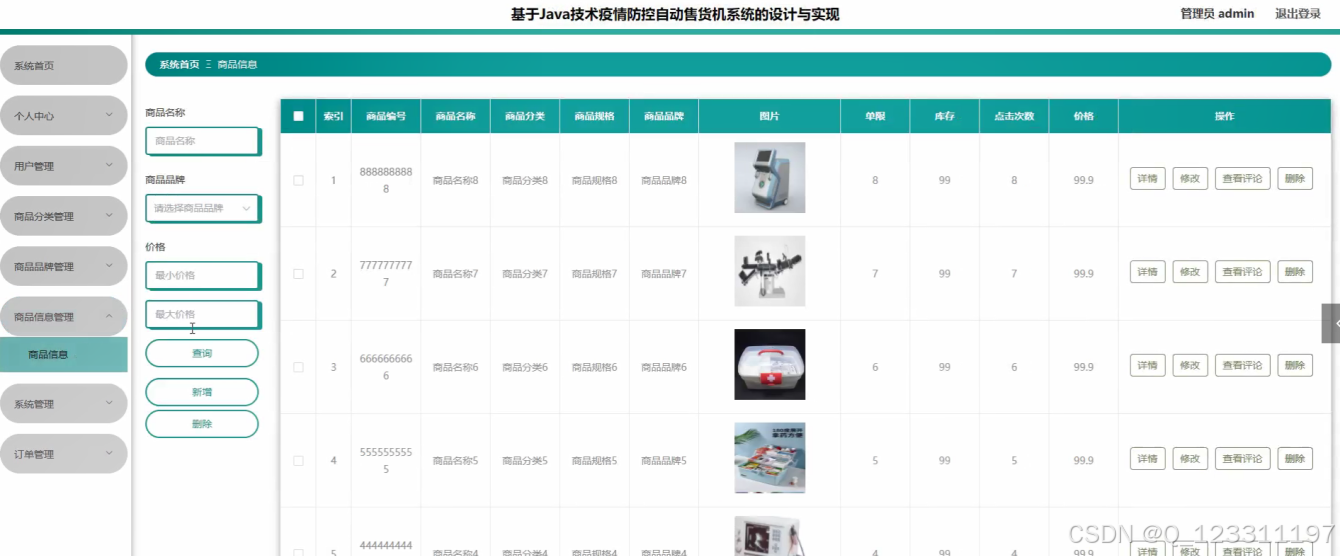This screenshot has width=1340, height=556.
Task: Click 删除 in the 商品名称6 row
Action: click(1295, 366)
